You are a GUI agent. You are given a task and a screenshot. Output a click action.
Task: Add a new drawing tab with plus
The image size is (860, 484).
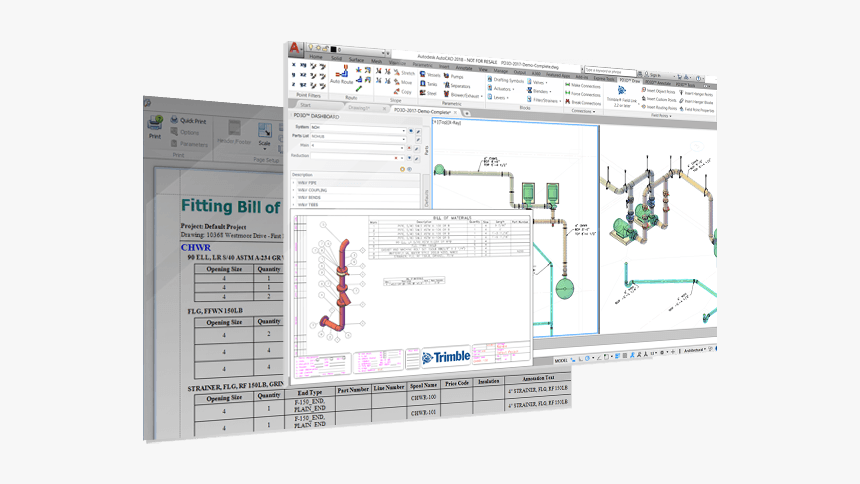tap(467, 114)
